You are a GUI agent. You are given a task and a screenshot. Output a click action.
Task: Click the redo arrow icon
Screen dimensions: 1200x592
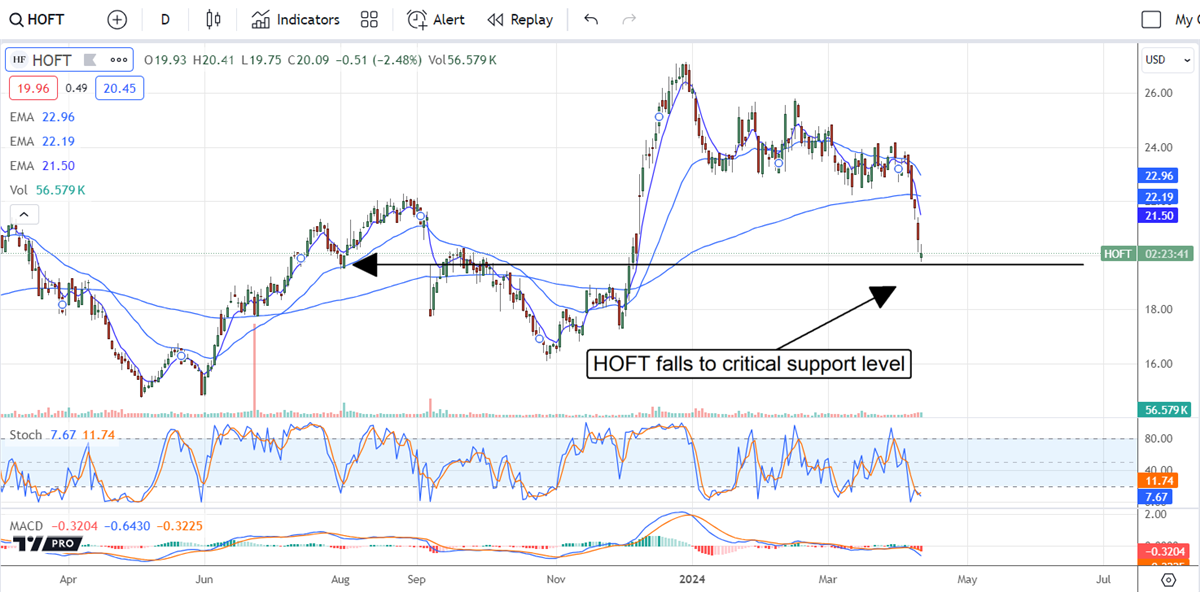point(629,20)
